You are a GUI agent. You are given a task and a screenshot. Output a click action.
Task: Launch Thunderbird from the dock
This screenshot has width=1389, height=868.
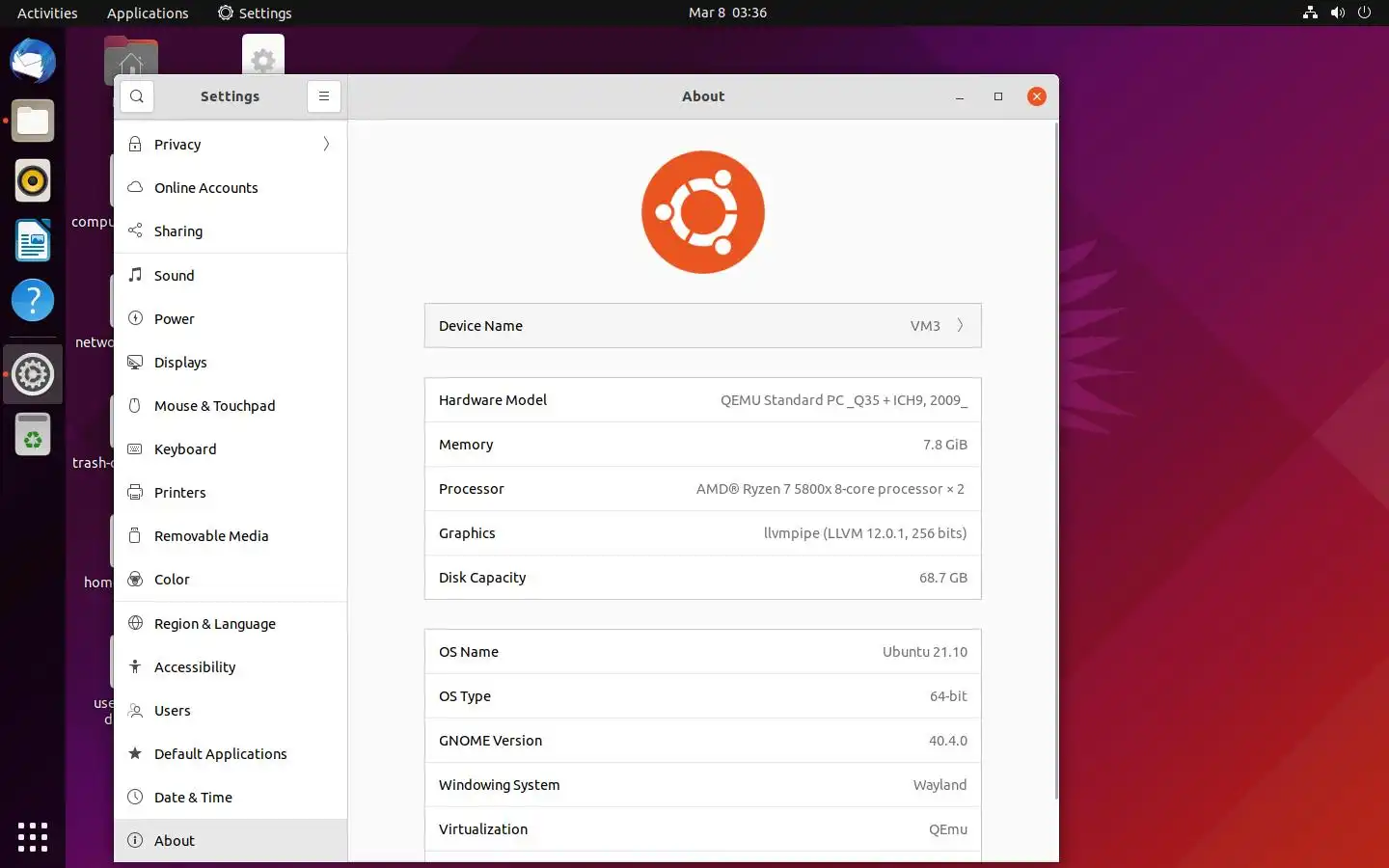(33, 61)
